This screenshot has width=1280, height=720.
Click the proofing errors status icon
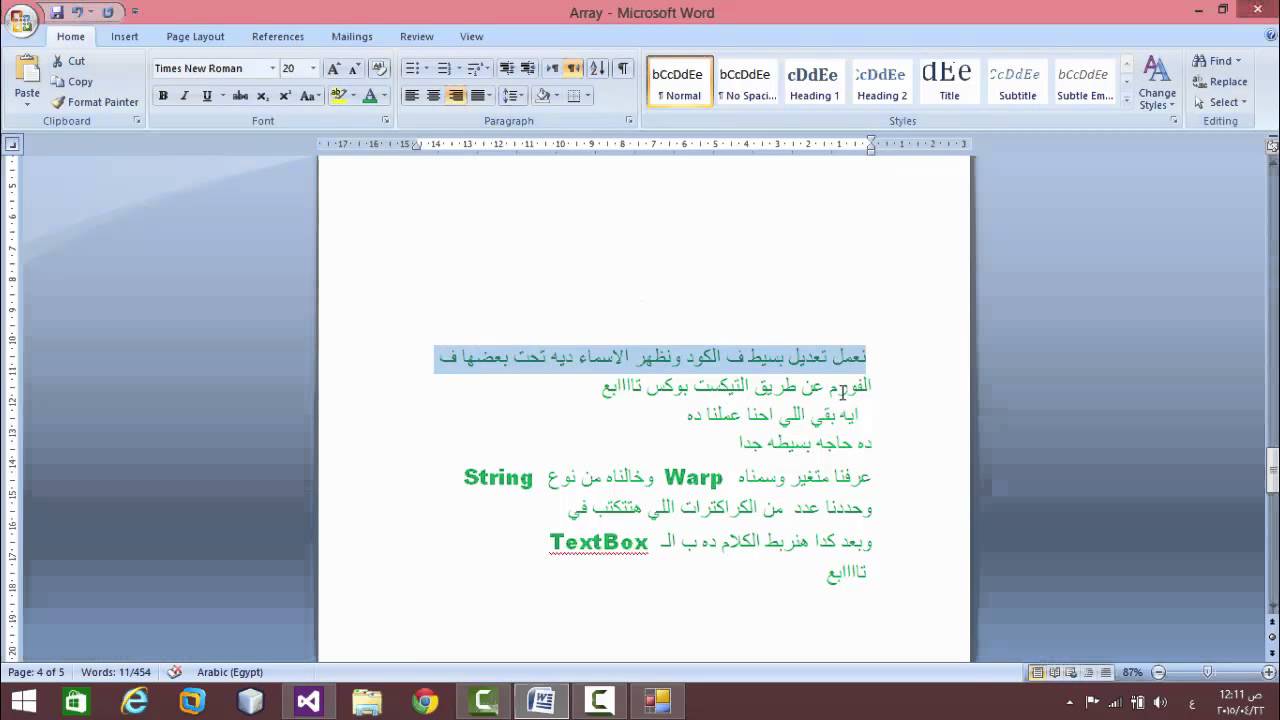coord(174,672)
